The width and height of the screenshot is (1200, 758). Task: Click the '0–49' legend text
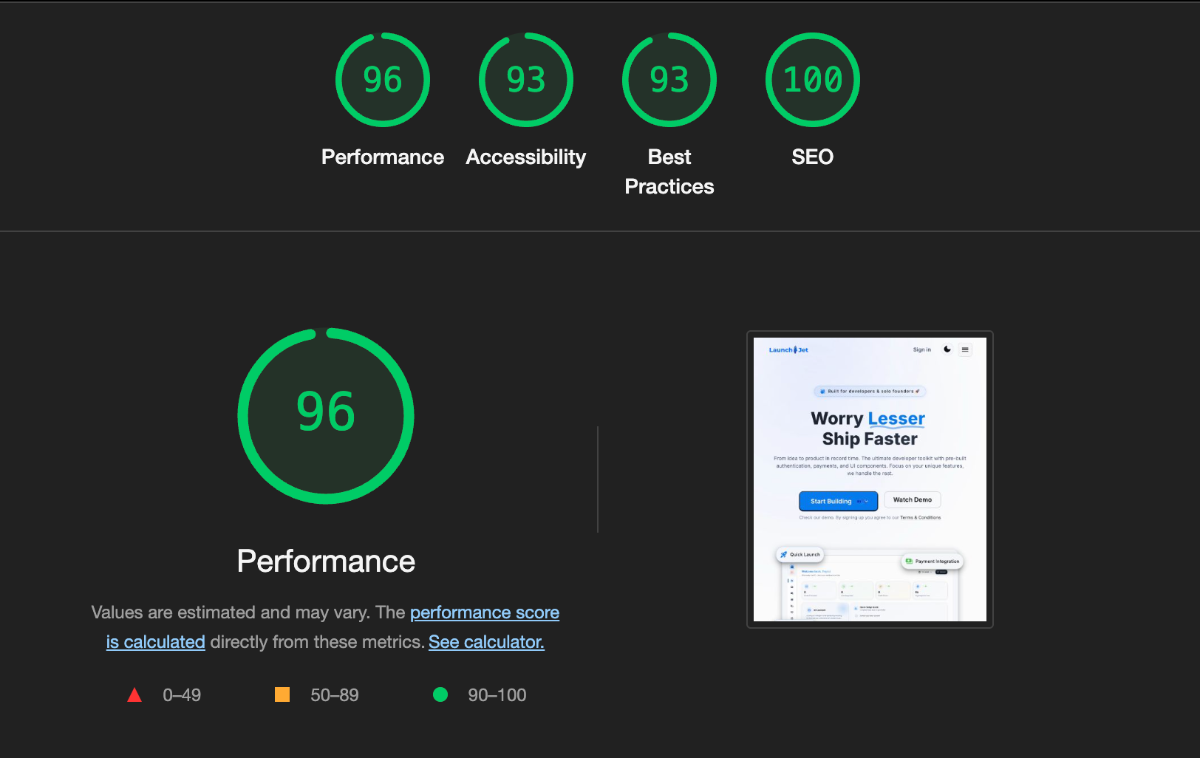tap(182, 695)
